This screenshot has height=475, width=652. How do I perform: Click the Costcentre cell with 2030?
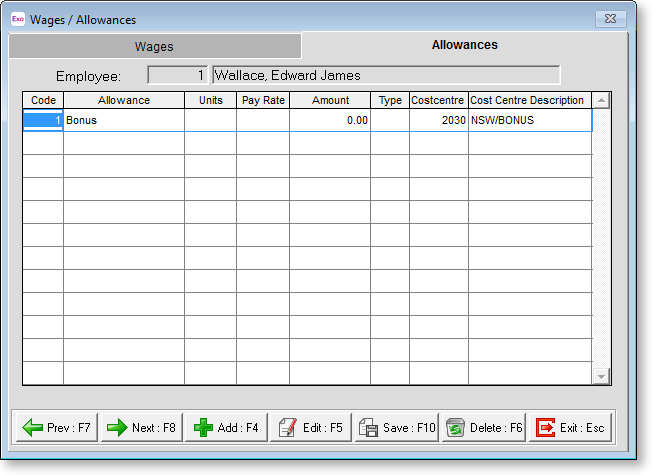[438, 120]
